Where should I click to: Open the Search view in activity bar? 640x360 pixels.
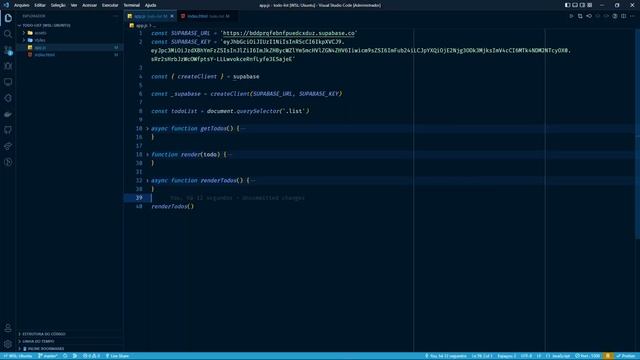point(8,34)
